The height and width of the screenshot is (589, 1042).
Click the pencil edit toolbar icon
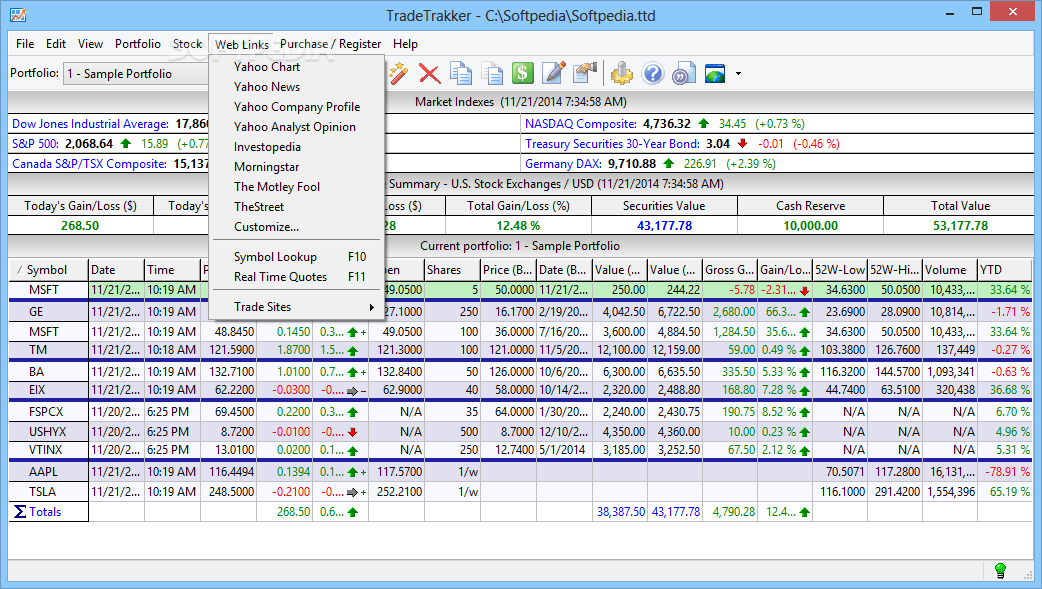click(x=554, y=73)
